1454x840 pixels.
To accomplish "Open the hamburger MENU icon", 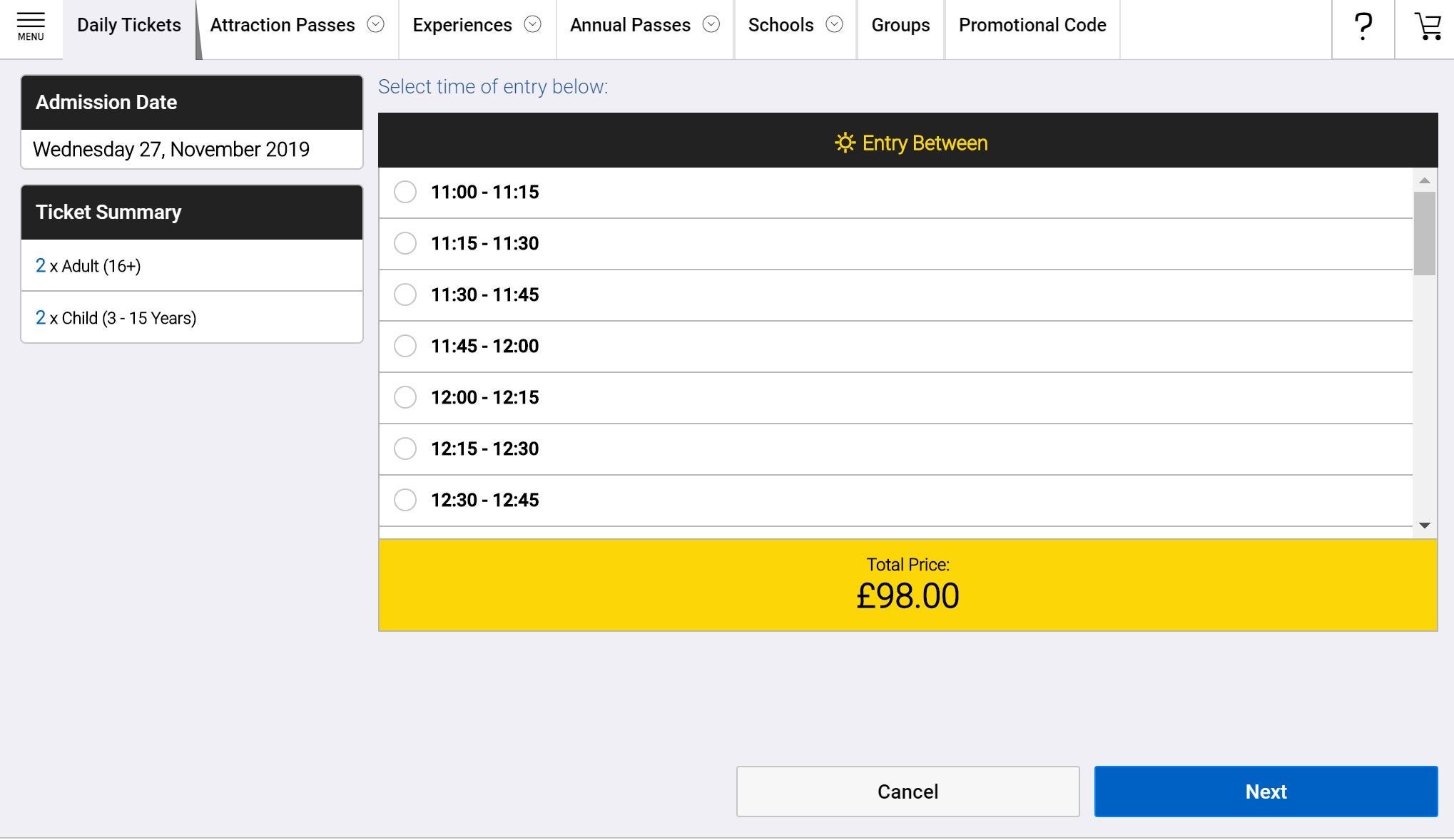I will click(31, 26).
